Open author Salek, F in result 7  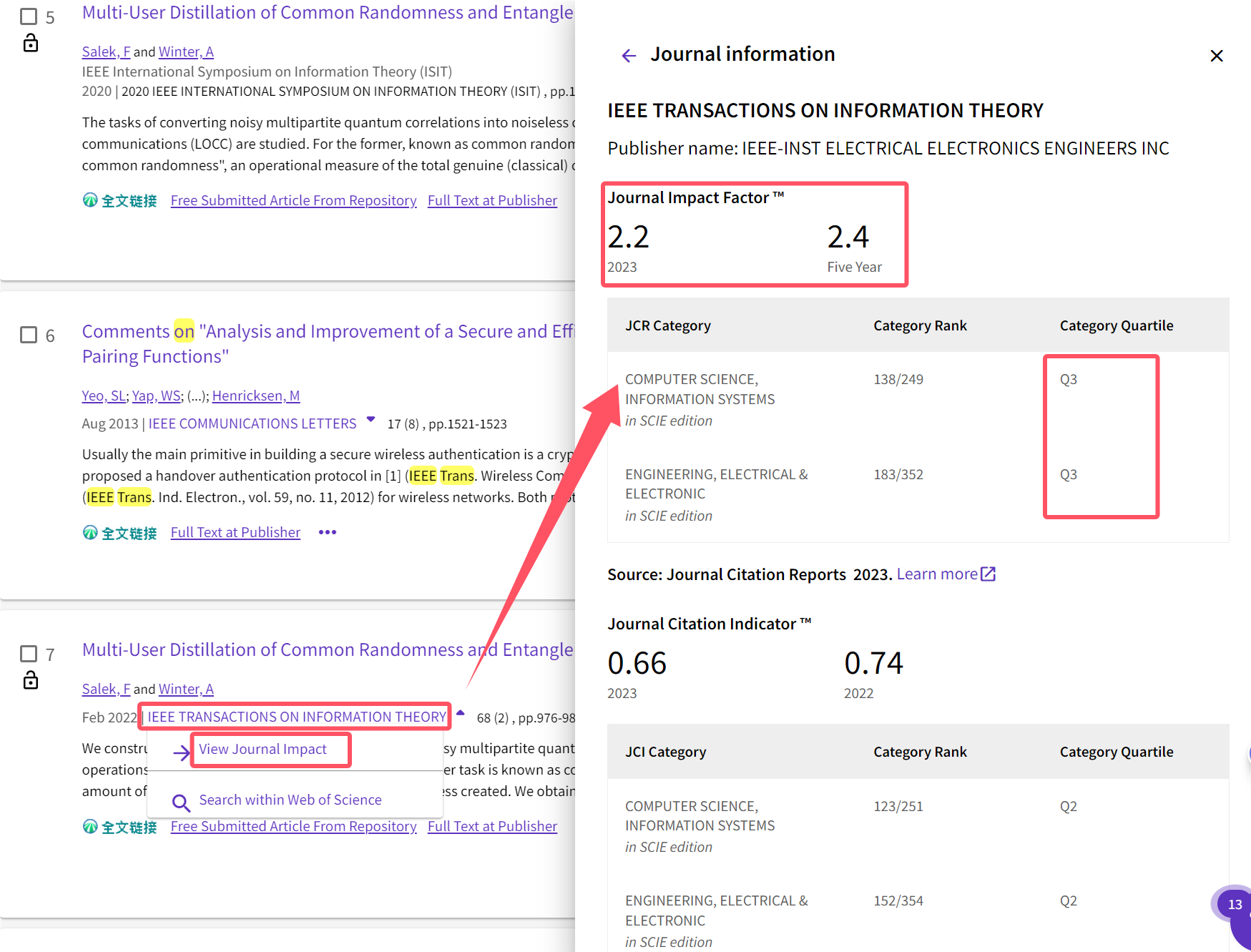pos(106,689)
